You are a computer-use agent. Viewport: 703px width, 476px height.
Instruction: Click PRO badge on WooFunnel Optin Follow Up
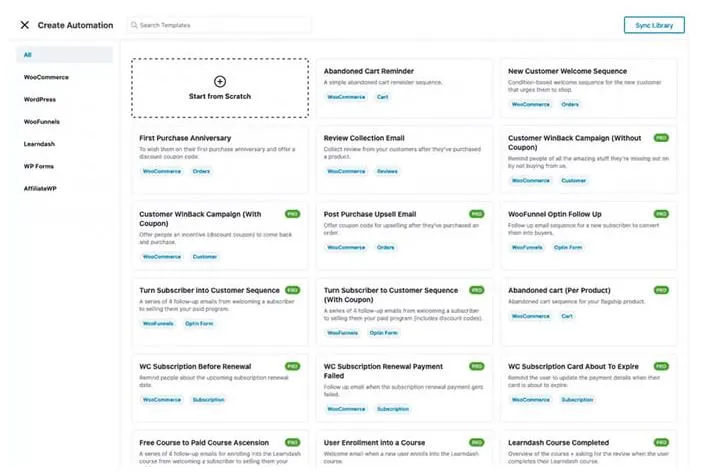tap(661, 214)
